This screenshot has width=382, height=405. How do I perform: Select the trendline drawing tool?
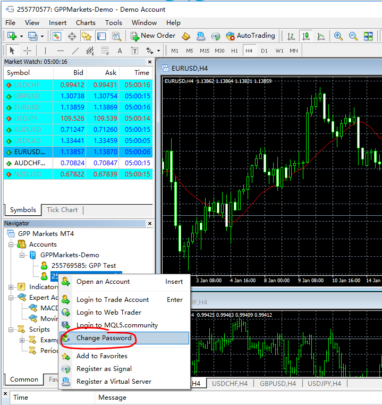[75, 51]
